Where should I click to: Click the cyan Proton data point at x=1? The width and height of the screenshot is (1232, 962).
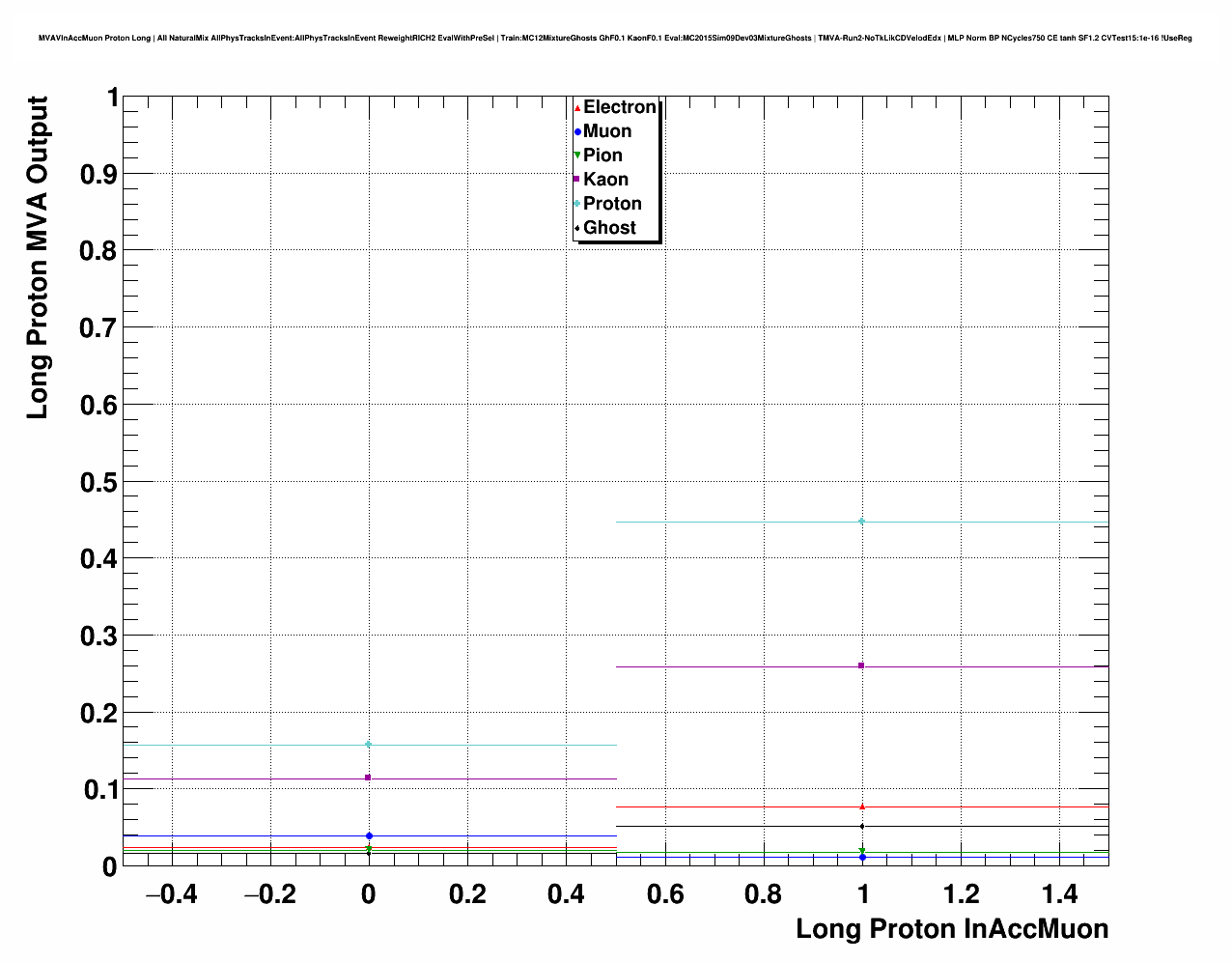862,522
